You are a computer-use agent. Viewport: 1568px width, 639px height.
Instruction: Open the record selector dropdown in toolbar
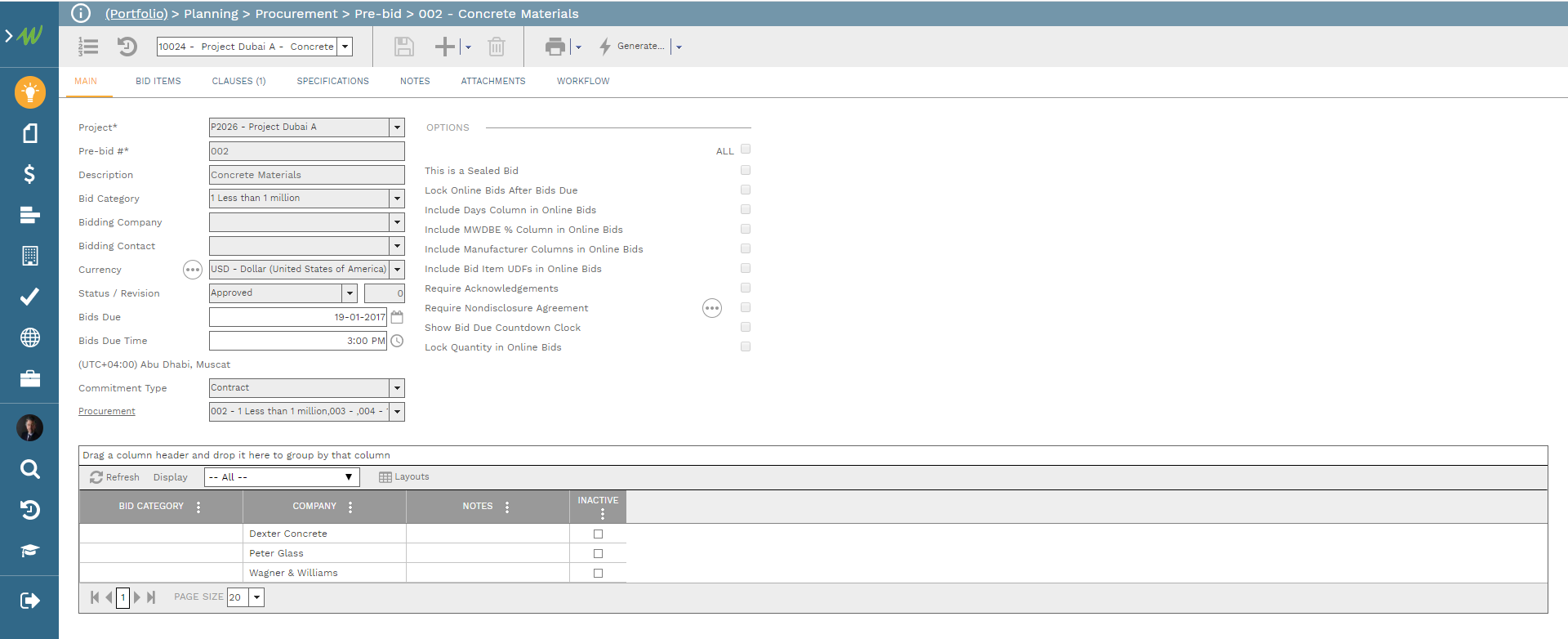tap(345, 47)
